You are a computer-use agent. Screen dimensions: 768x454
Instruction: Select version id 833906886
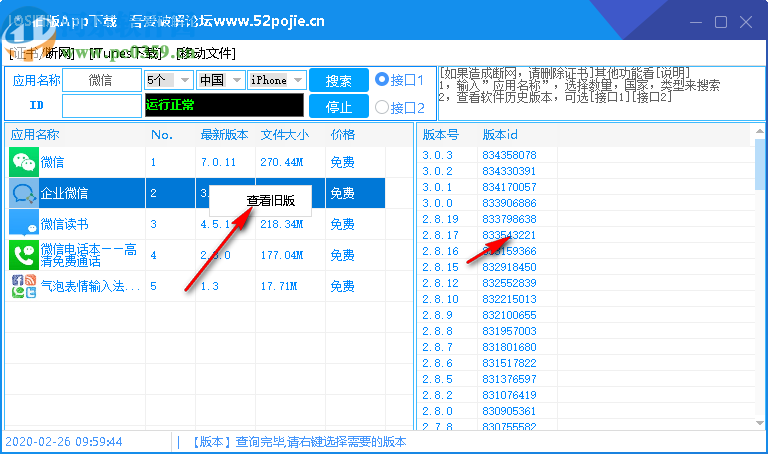pos(509,203)
